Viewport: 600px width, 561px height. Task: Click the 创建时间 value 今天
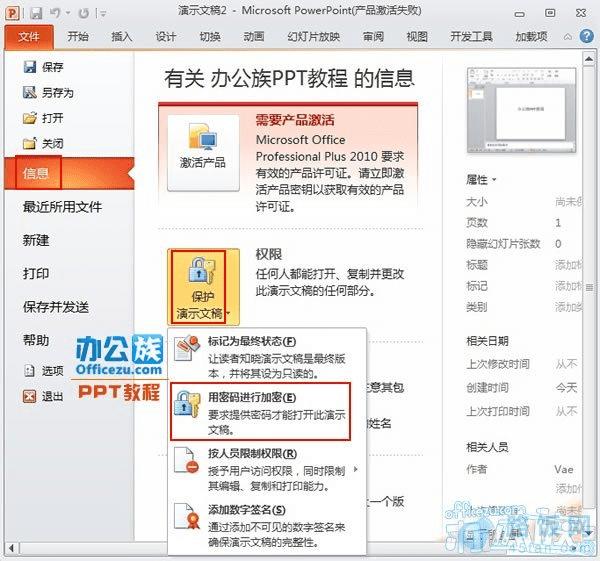click(x=566, y=388)
